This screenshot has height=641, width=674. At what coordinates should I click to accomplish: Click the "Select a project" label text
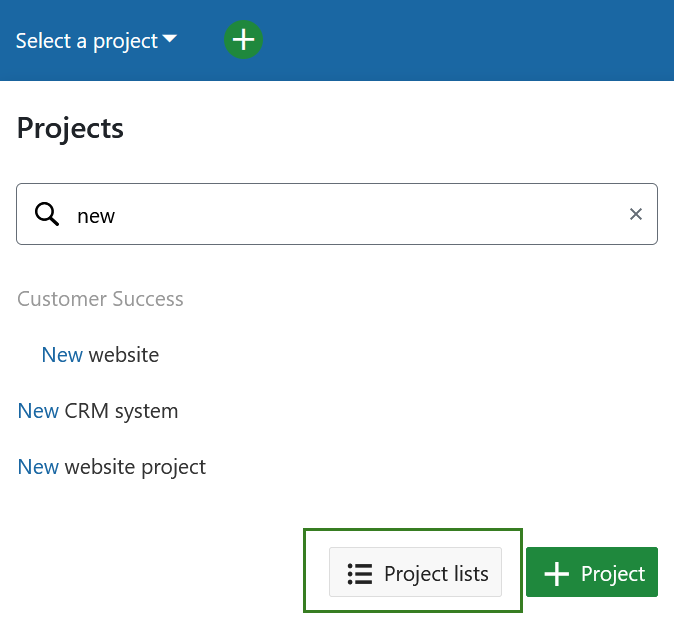(87, 41)
